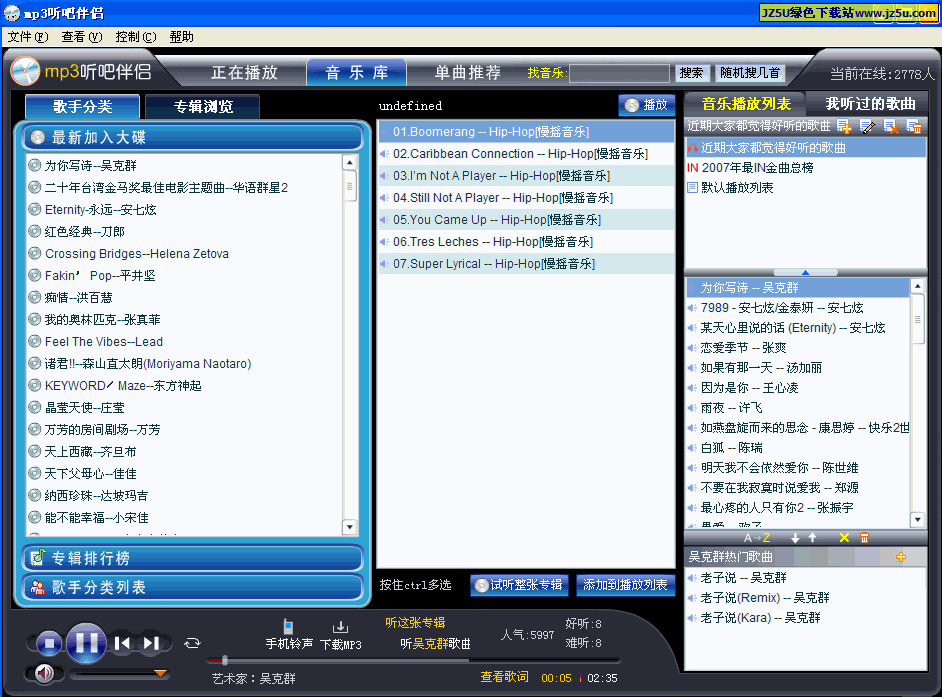Switch to the 单曲推荐 tab
The image size is (942, 697).
468,73
